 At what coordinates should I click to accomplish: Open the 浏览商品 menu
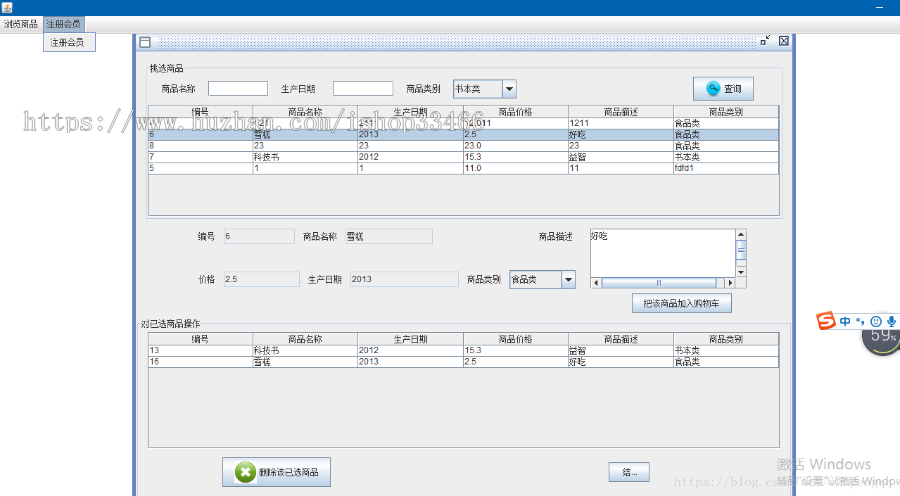(21, 24)
